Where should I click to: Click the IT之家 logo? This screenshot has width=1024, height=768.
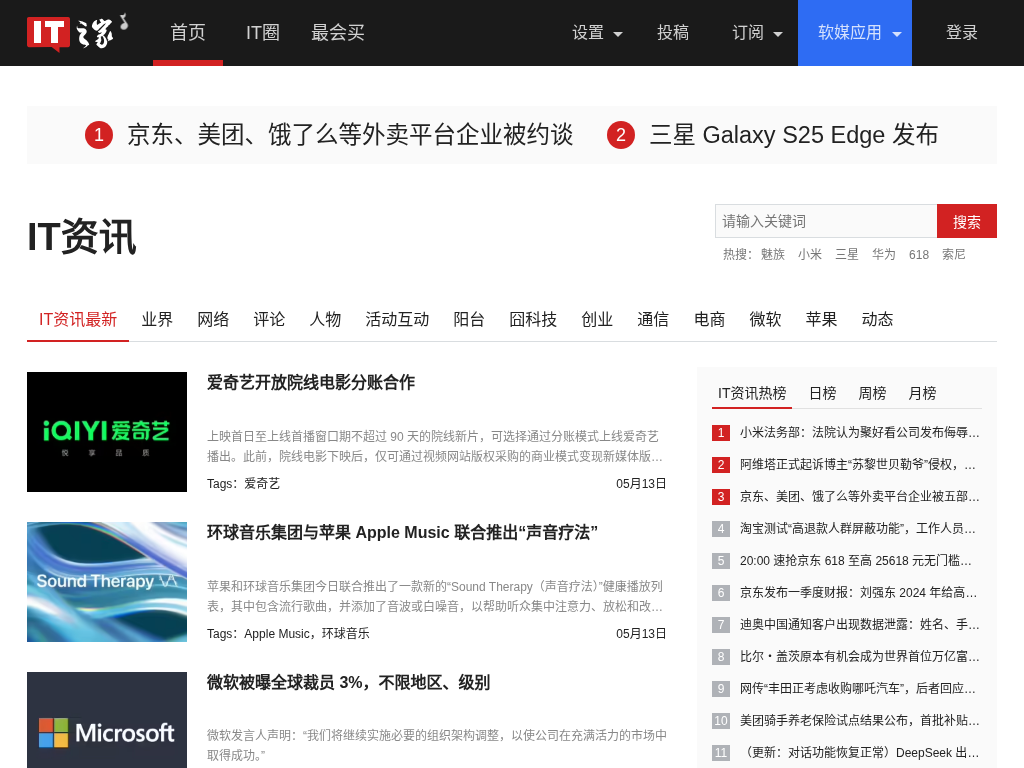click(77, 33)
